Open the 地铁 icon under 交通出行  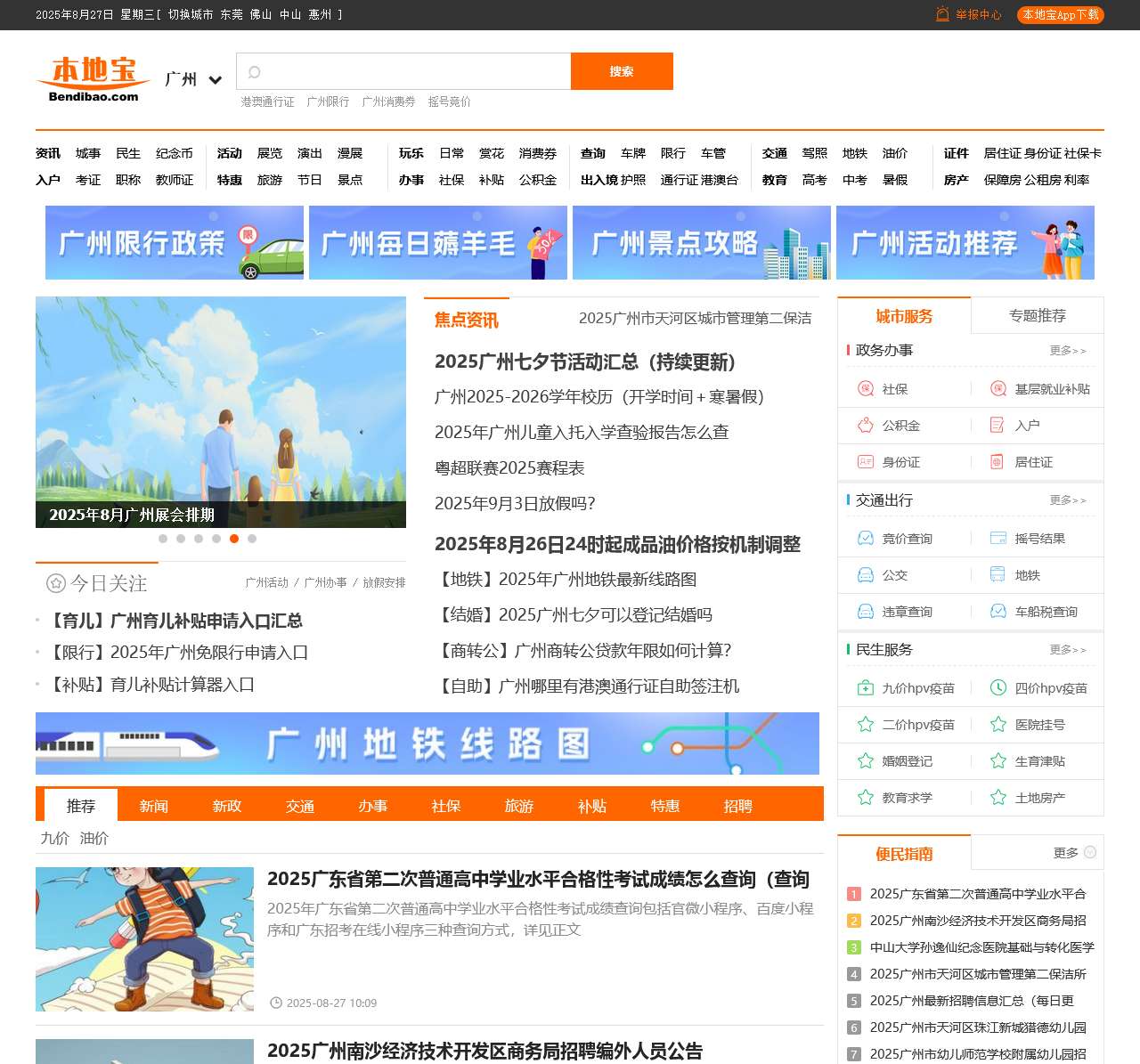[x=997, y=575]
